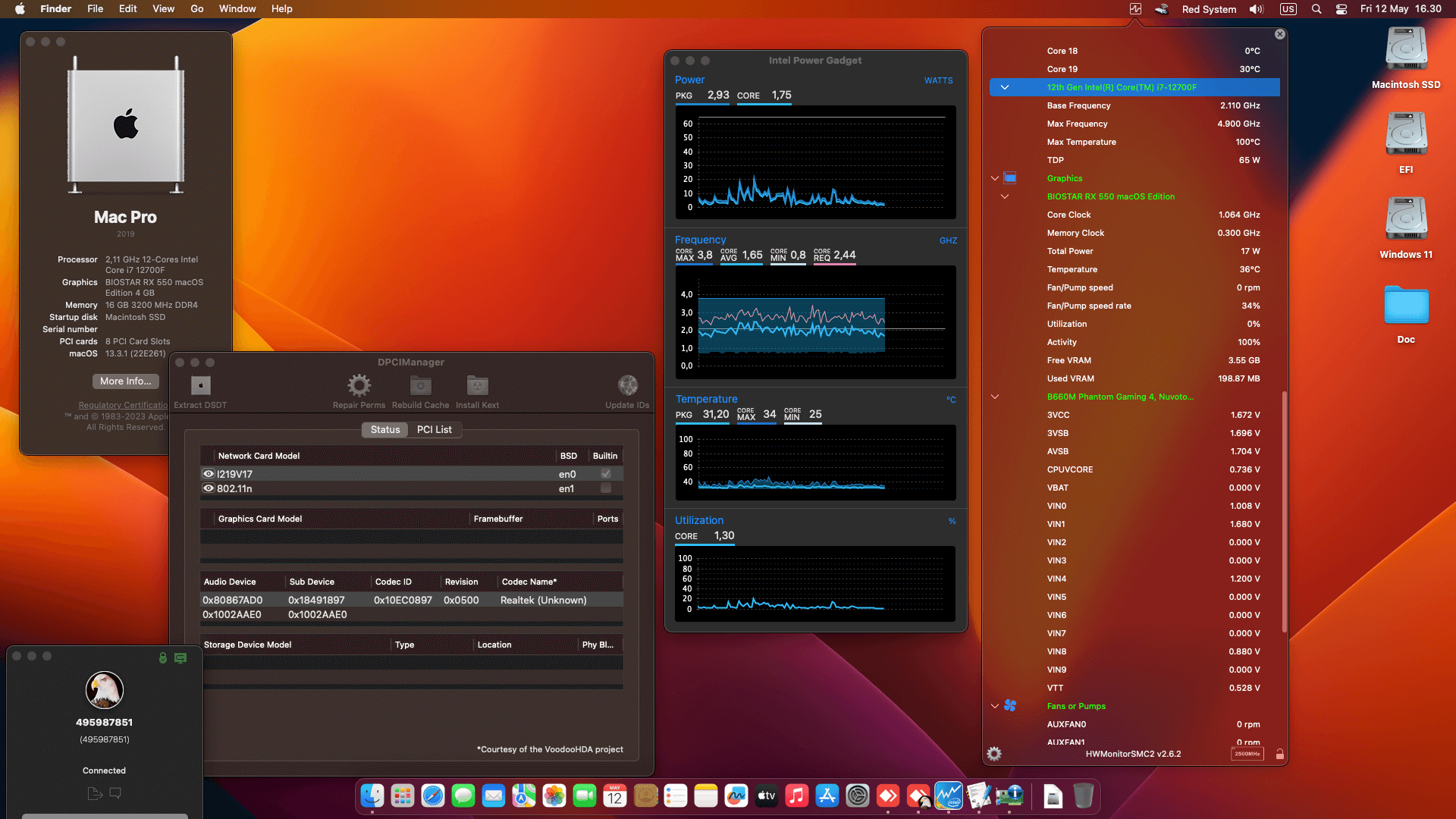1456x819 pixels.
Task: Click the Update IDs globe icon
Action: click(627, 385)
